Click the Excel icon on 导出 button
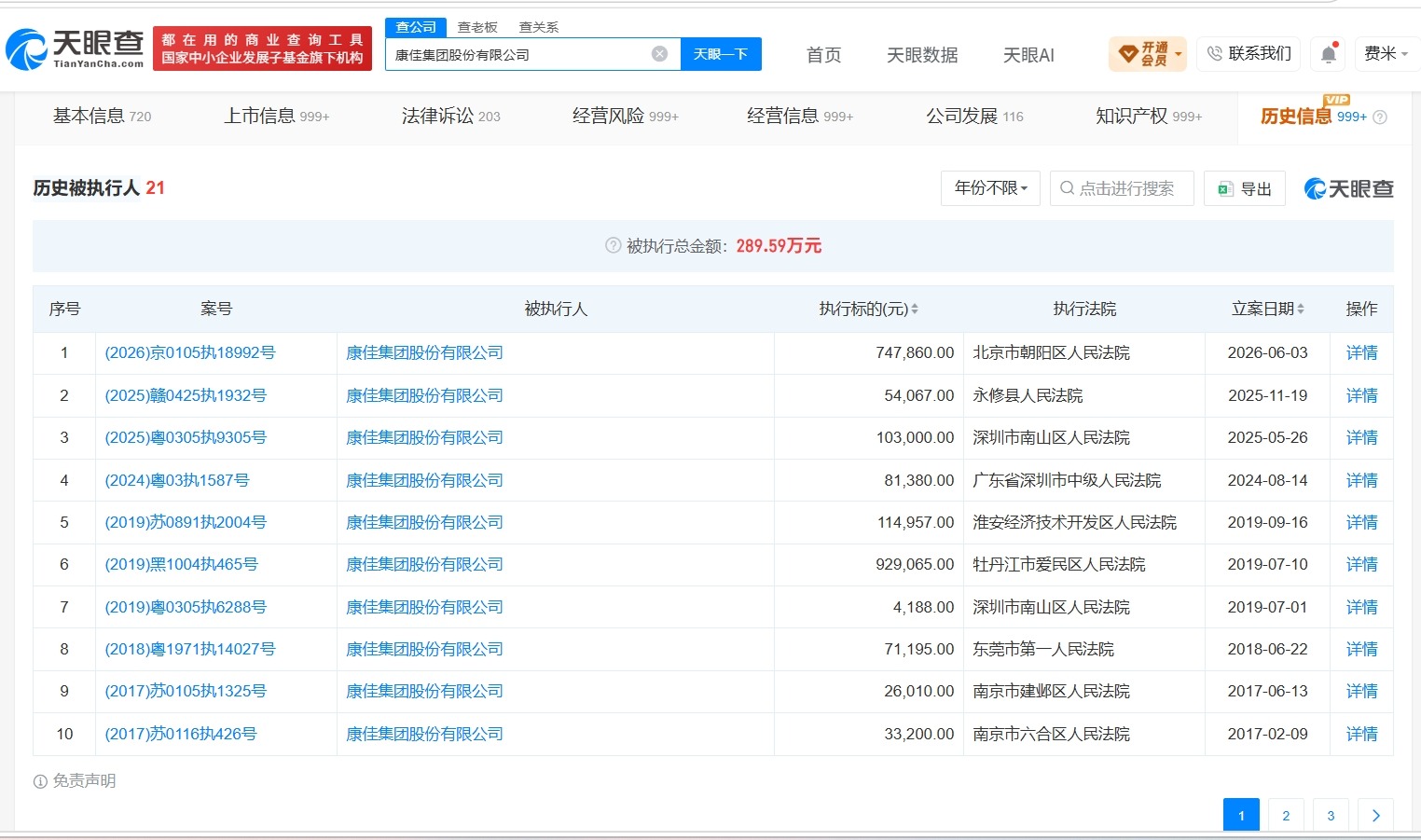 pos(1225,189)
